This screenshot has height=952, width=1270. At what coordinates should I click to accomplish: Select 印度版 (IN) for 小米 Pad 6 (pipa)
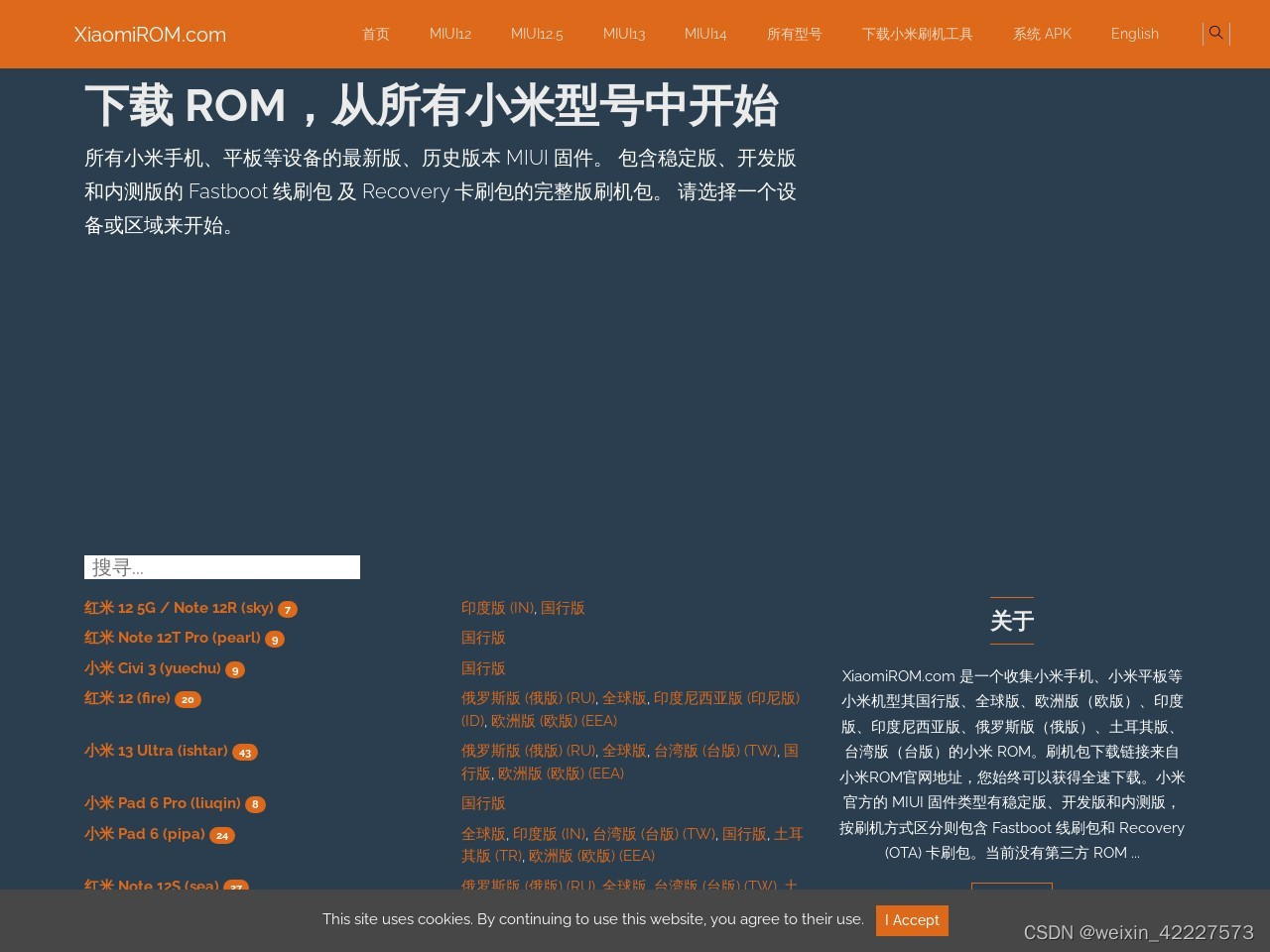point(549,834)
